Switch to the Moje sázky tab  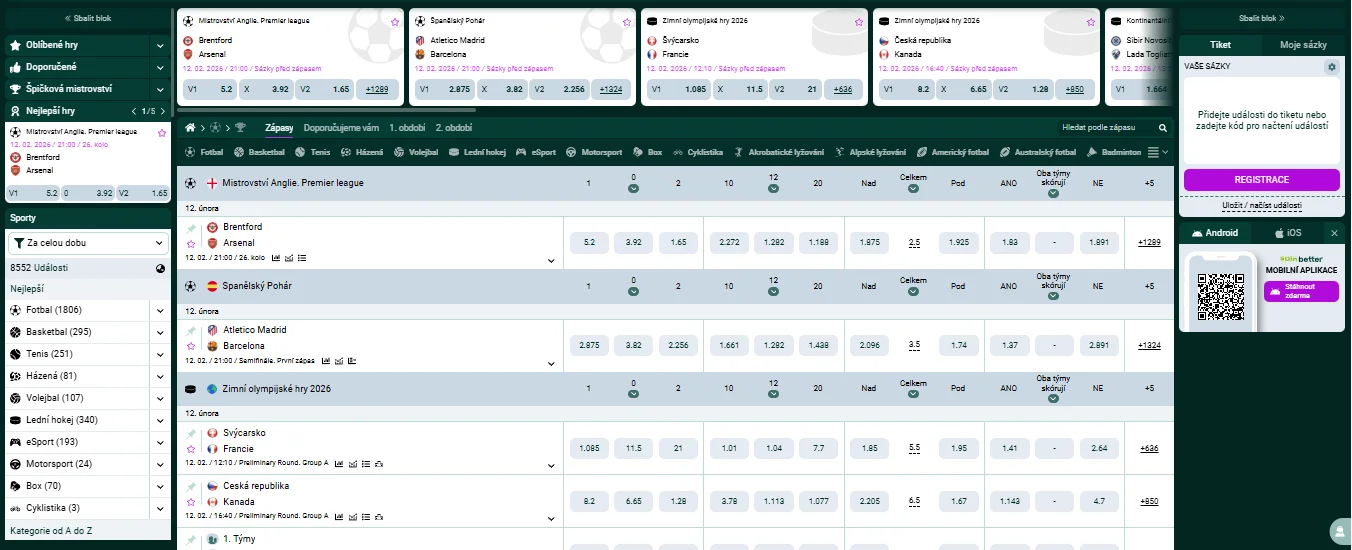pos(1303,45)
